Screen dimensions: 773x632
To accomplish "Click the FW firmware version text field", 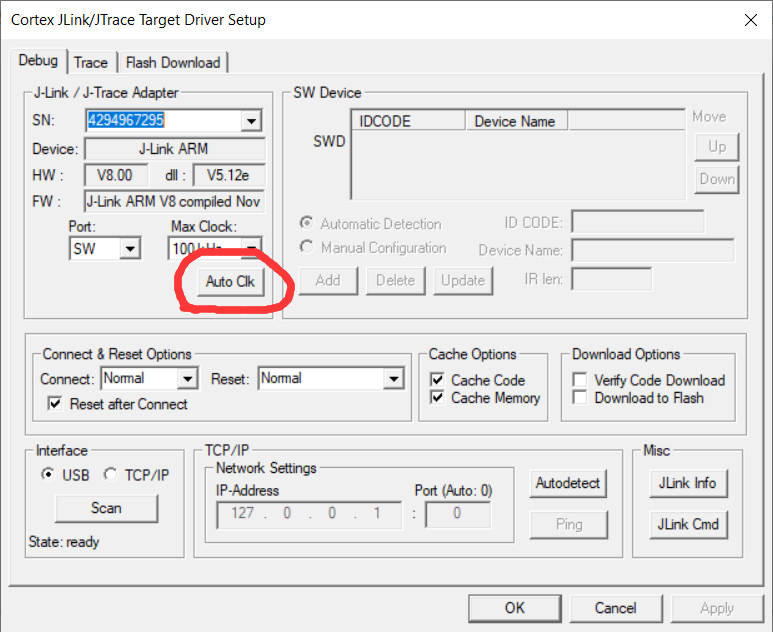I will [x=174, y=201].
